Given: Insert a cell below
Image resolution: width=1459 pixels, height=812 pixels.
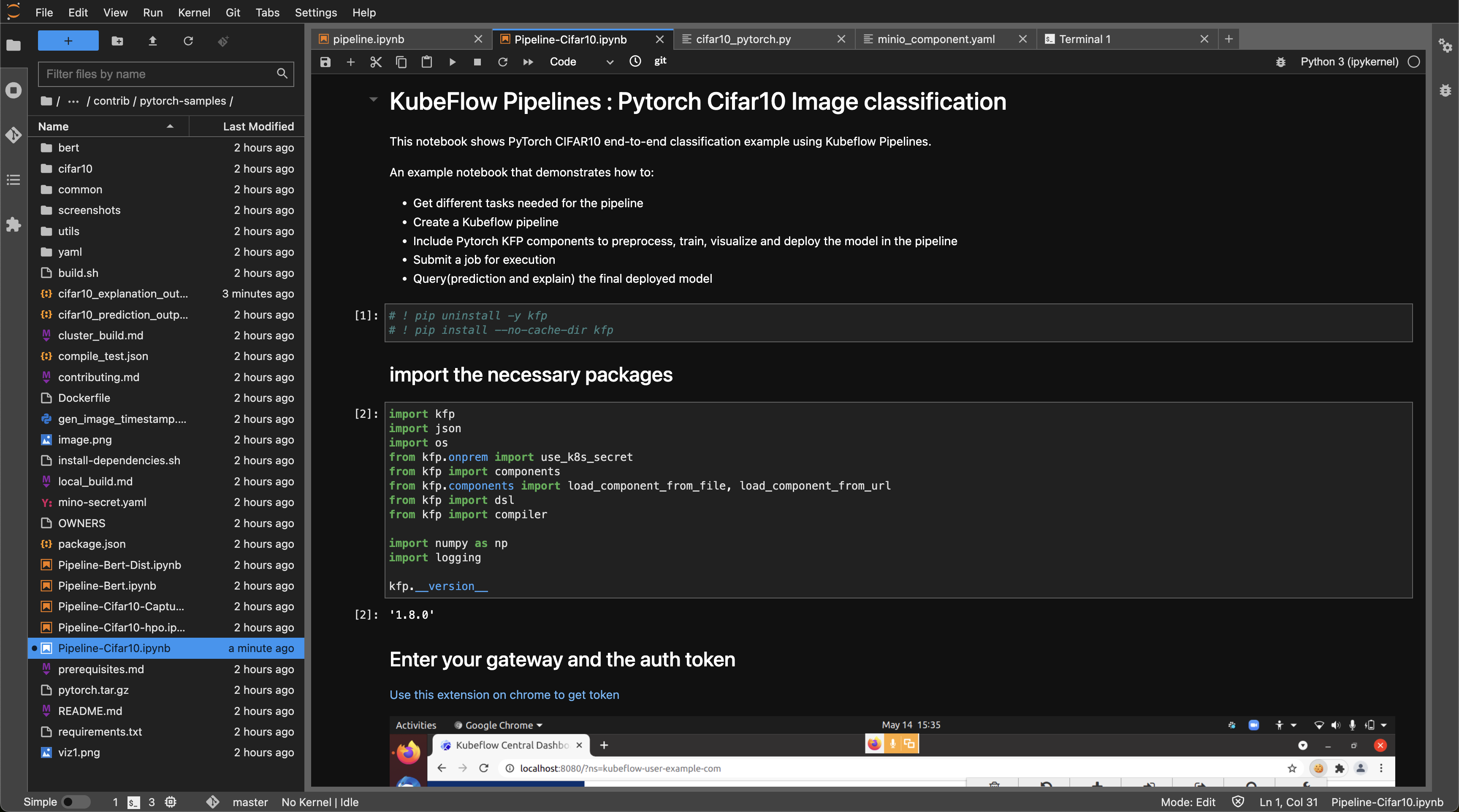Looking at the screenshot, I should (x=350, y=62).
